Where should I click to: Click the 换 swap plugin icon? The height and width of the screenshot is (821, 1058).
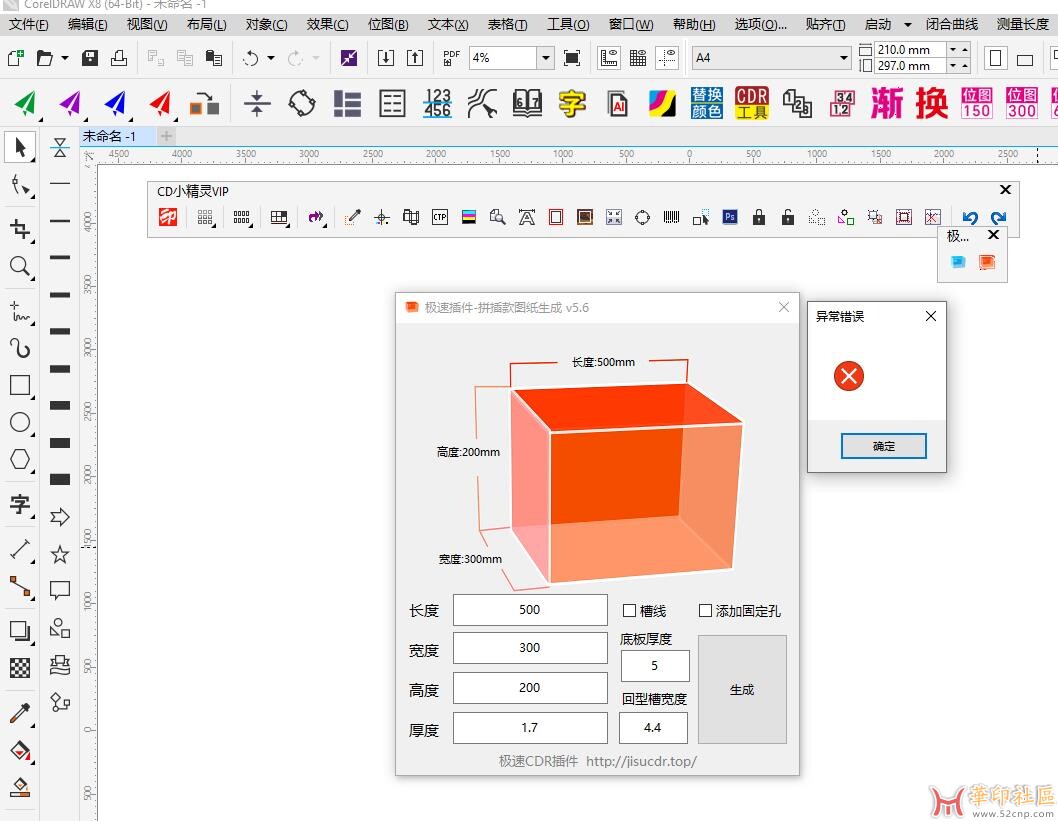932,103
